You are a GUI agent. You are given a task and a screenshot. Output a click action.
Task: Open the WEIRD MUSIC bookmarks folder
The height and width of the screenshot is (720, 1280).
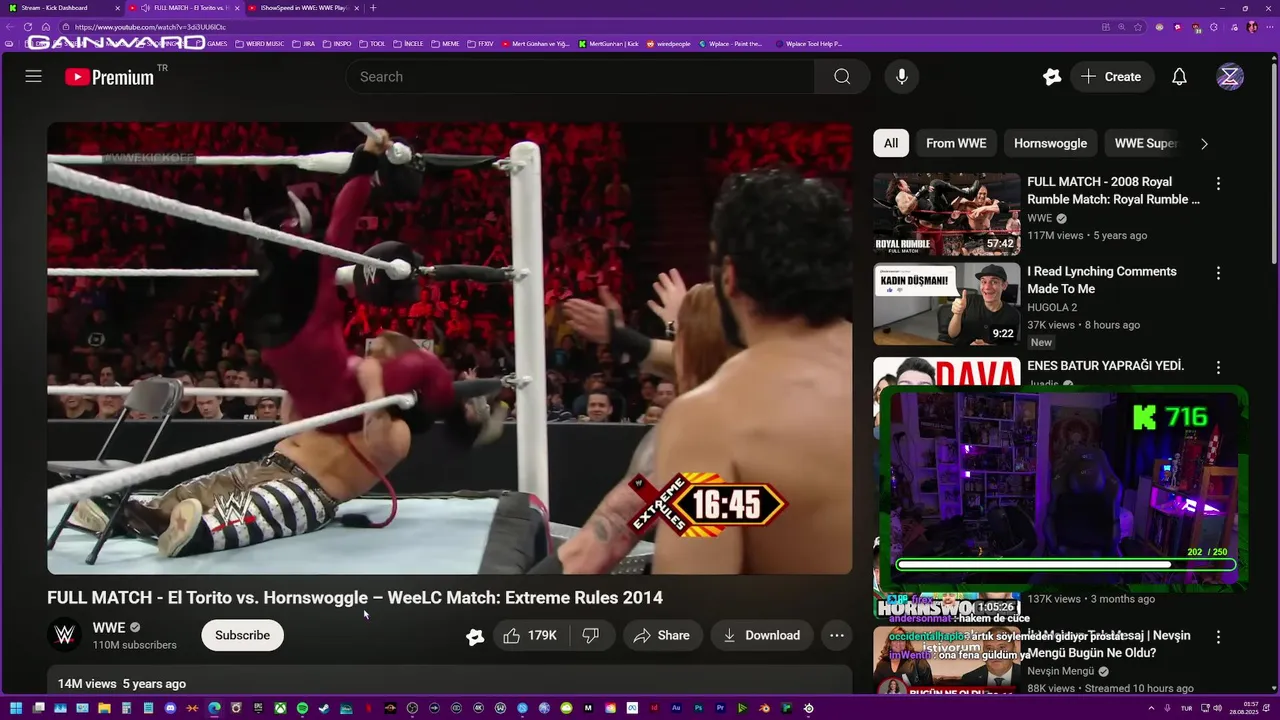[259, 44]
